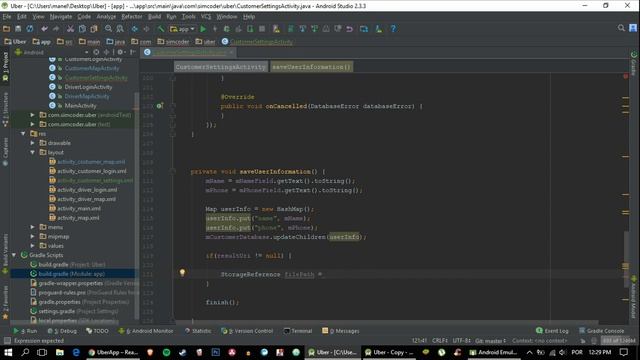Expand the mipmap folder
Image resolution: width=640 pixels, height=360 pixels.
point(33,236)
